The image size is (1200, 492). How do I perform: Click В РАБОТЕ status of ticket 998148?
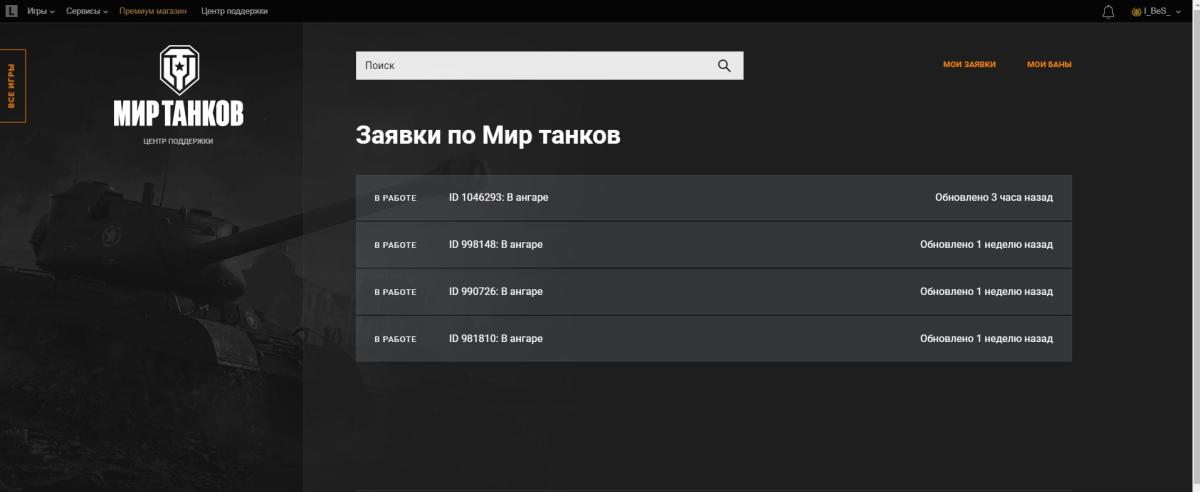(395, 245)
